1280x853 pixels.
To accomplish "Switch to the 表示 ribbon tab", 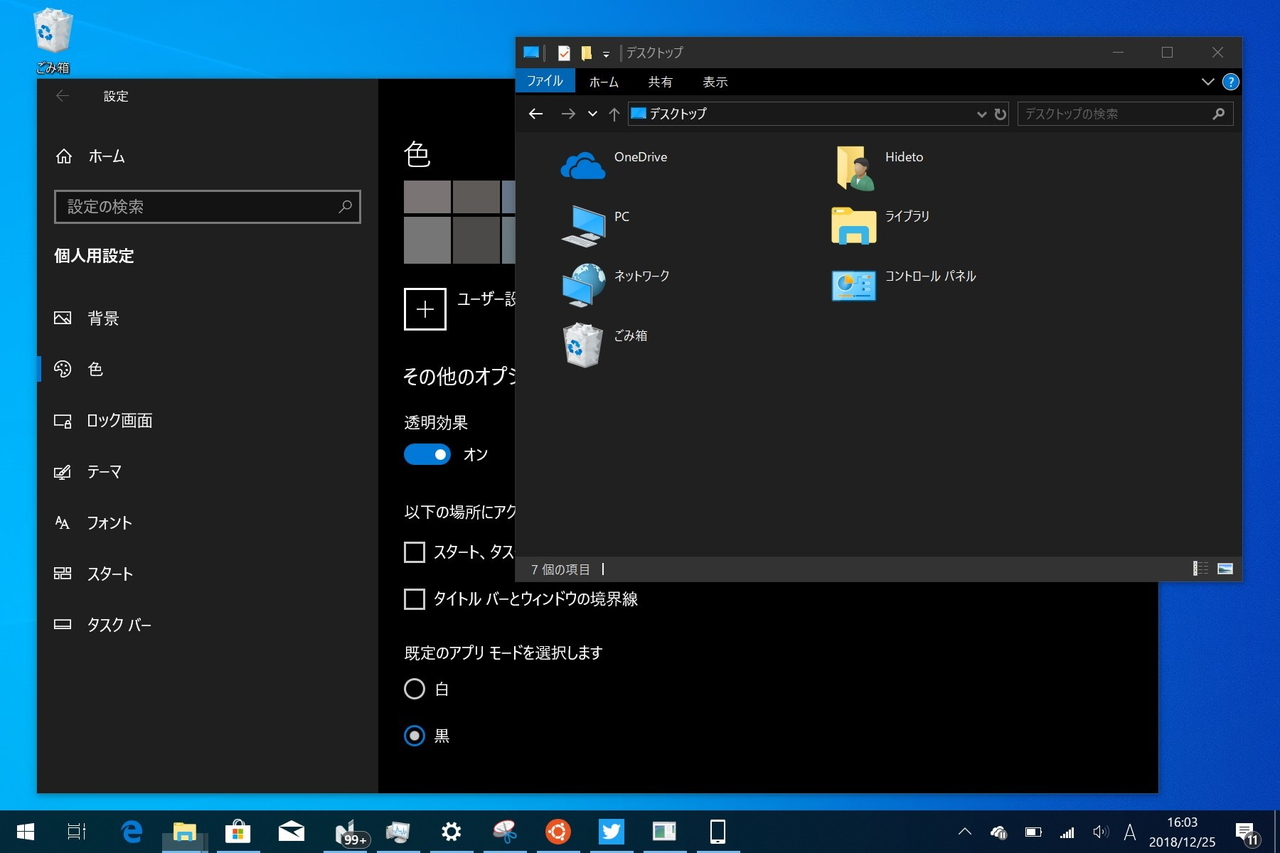I will (715, 82).
